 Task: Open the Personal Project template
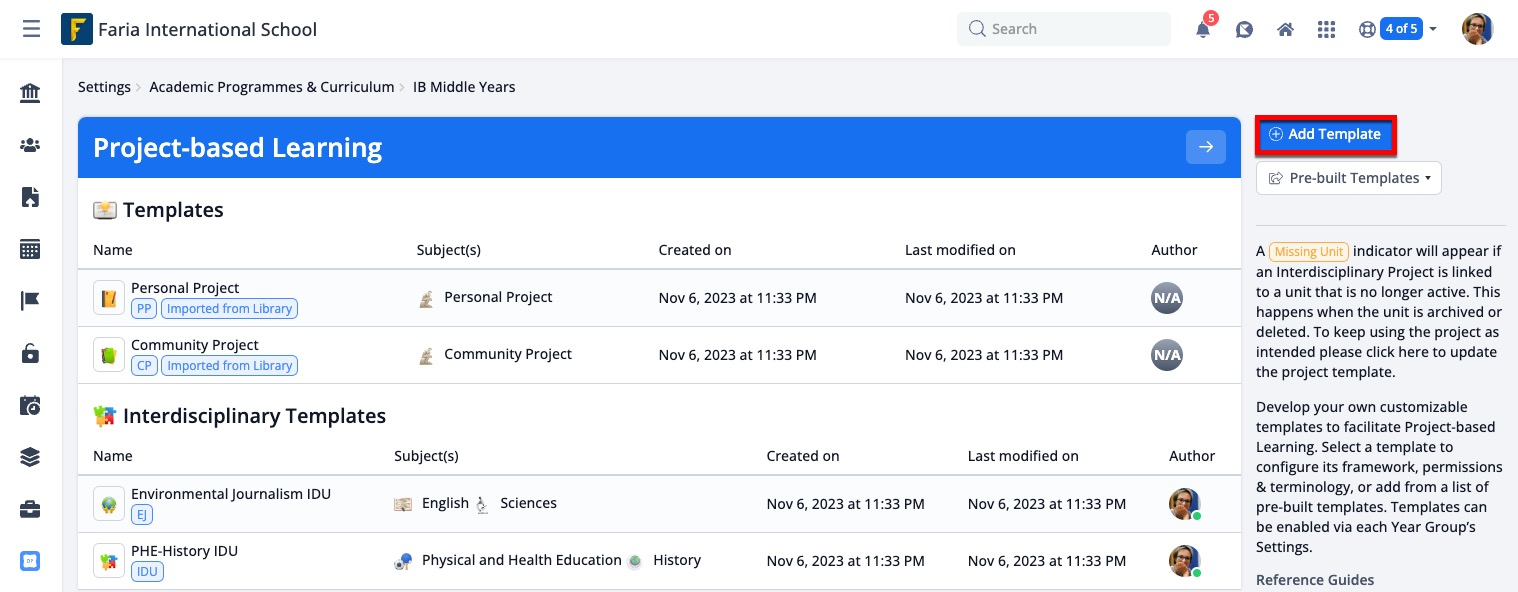(185, 288)
